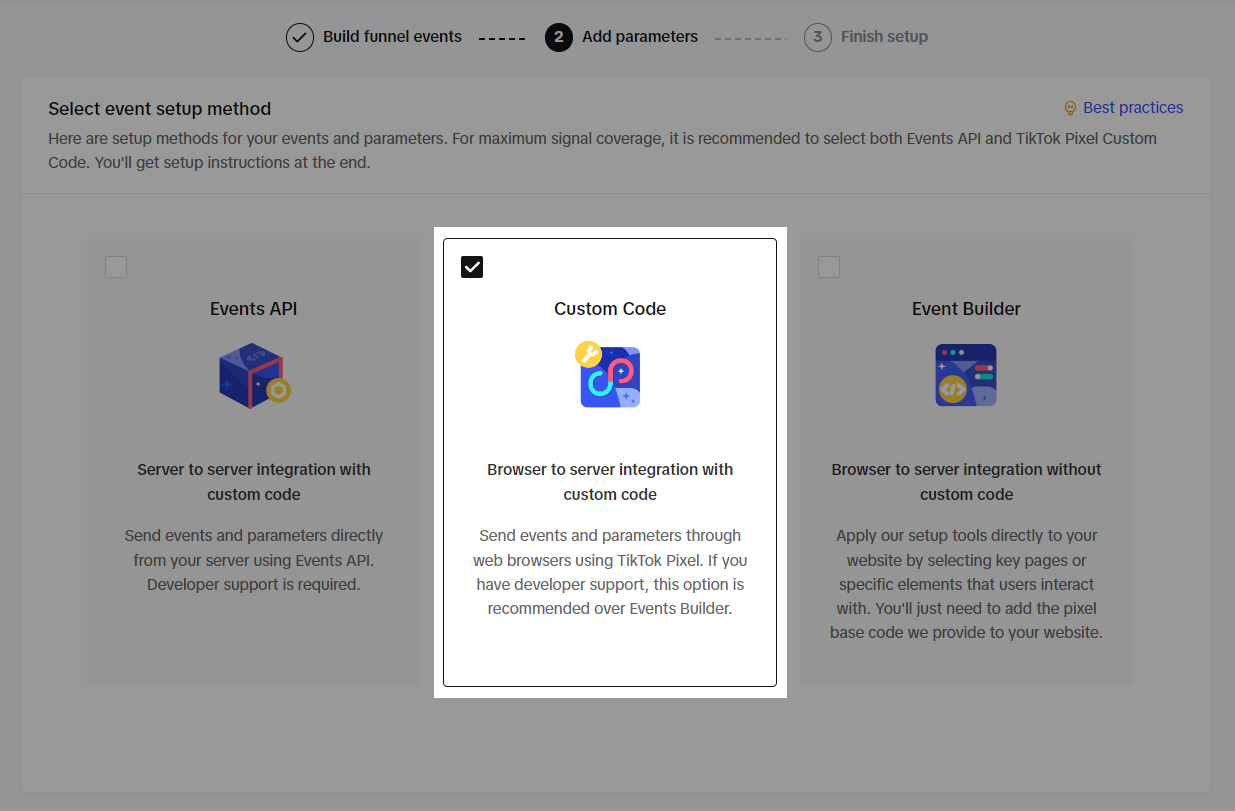Click the setup methods intro paragraph
1235x811 pixels.
(x=603, y=150)
